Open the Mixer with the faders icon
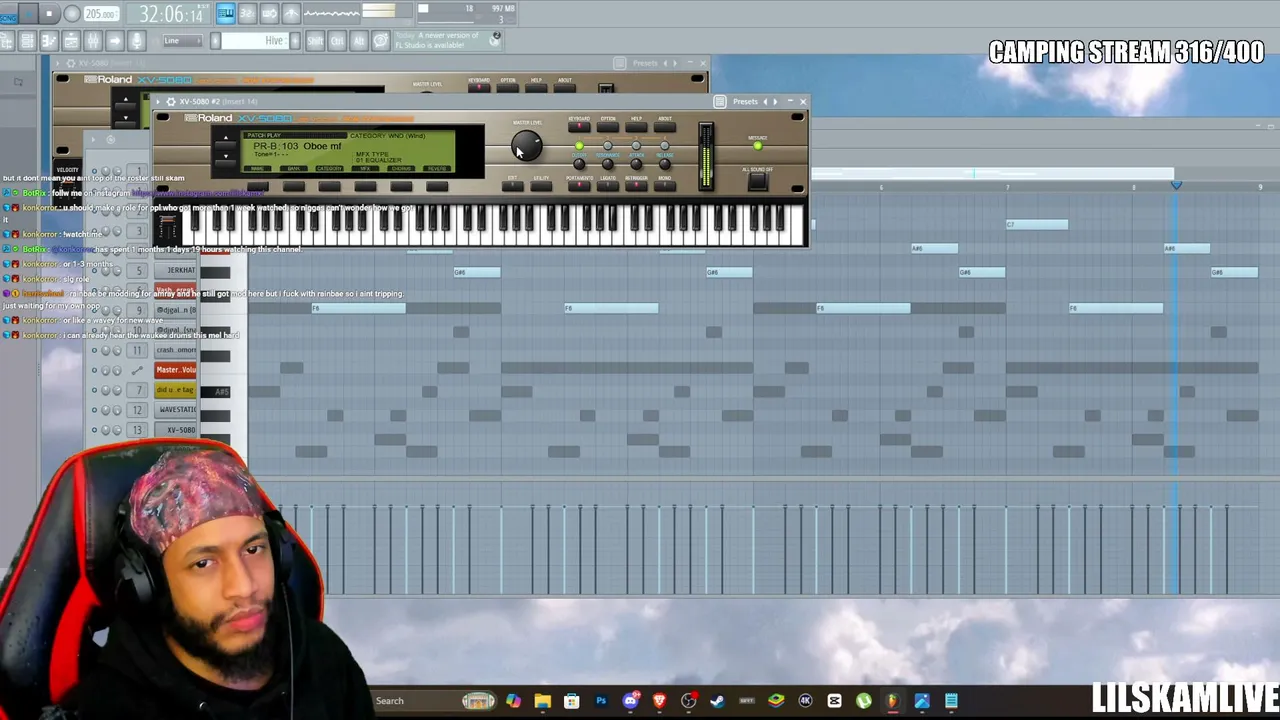 point(93,41)
